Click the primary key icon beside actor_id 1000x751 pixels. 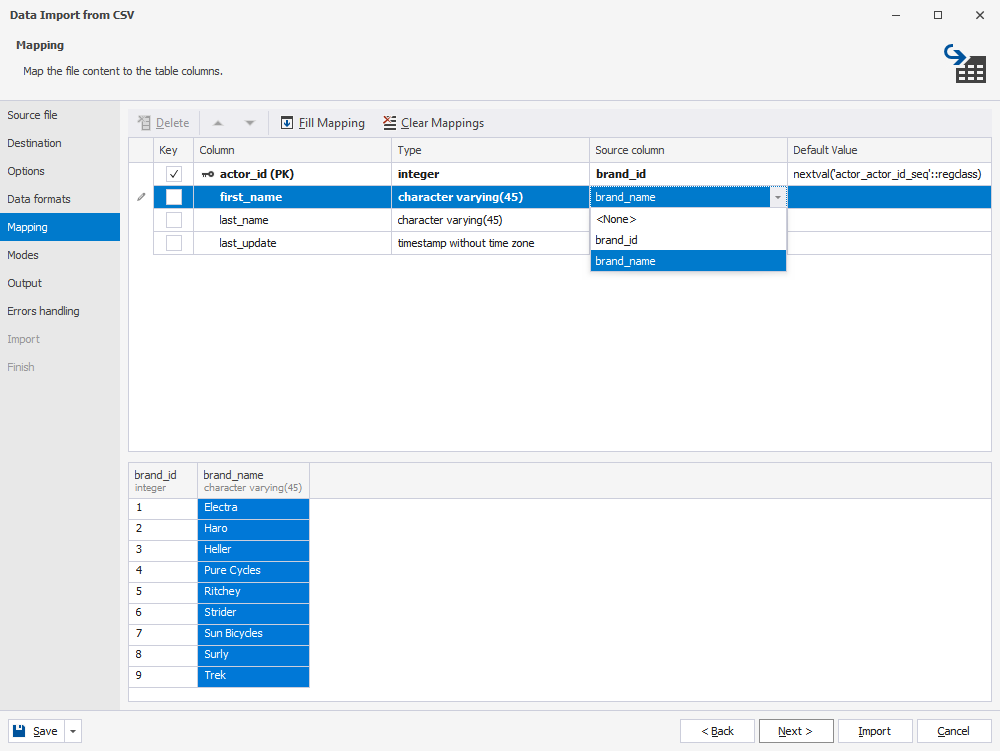point(207,174)
